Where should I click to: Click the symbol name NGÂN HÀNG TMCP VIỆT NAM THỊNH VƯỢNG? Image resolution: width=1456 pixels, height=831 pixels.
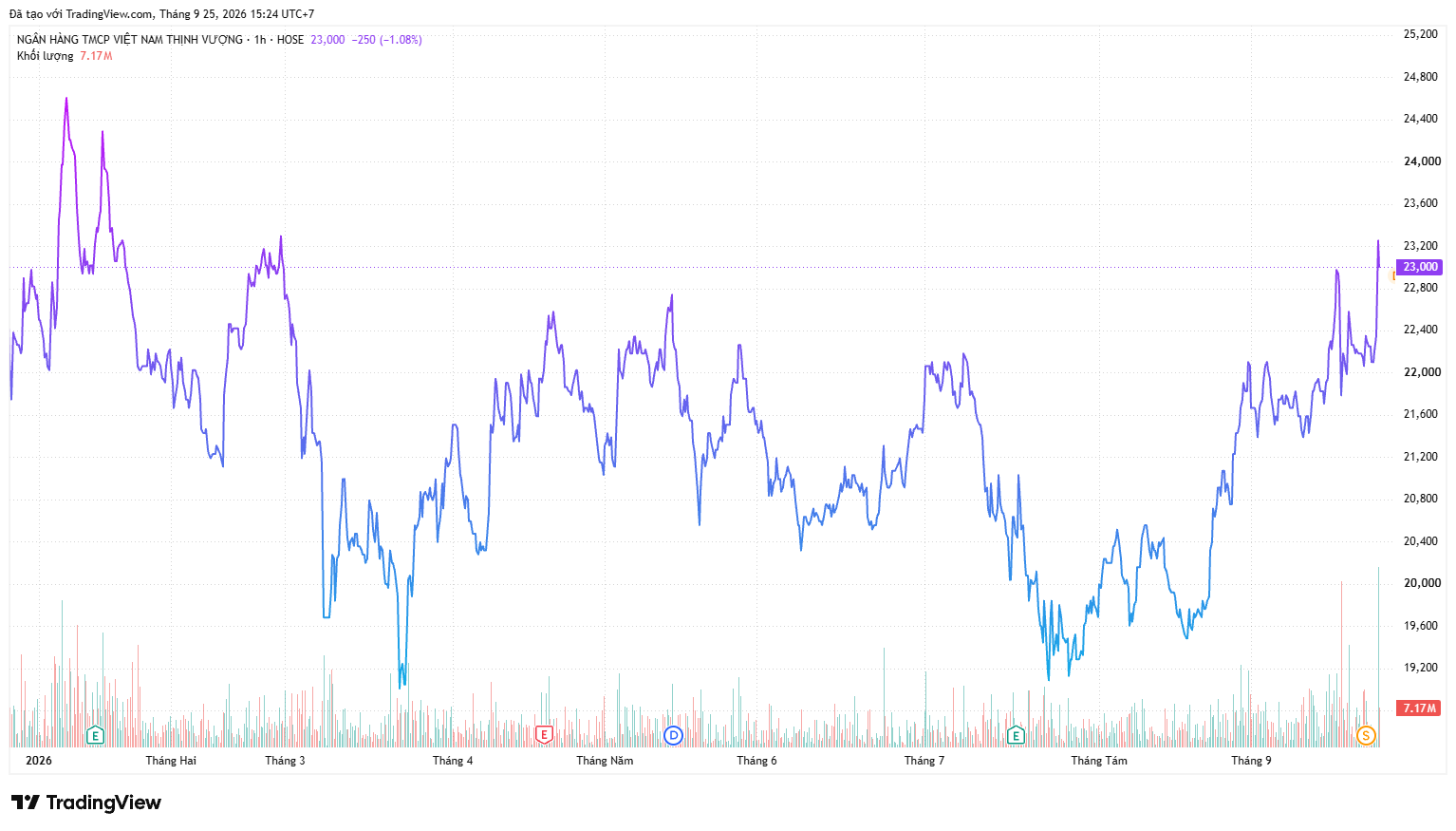click(130, 40)
